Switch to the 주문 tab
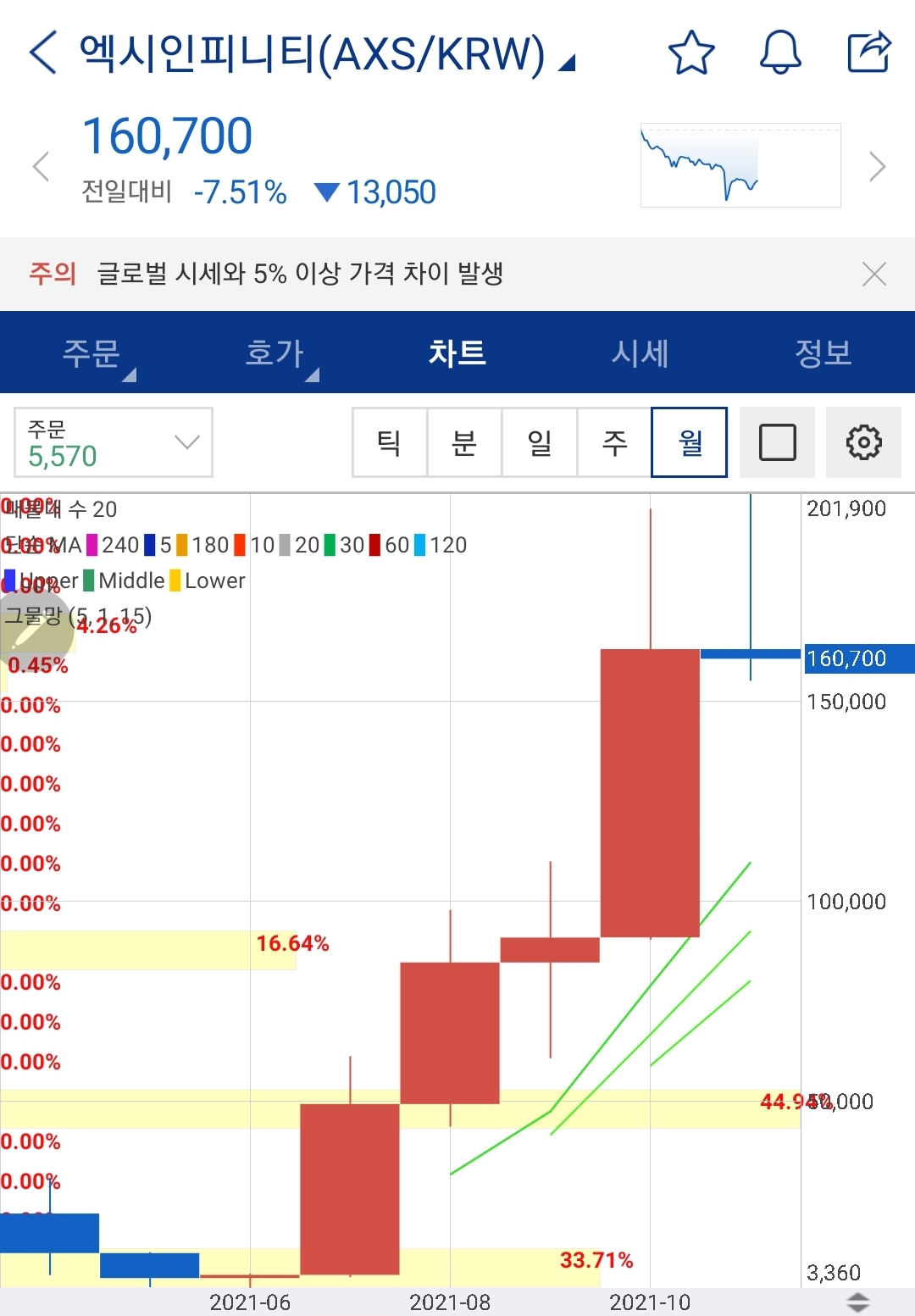This screenshot has width=915, height=1316. pos(91,353)
